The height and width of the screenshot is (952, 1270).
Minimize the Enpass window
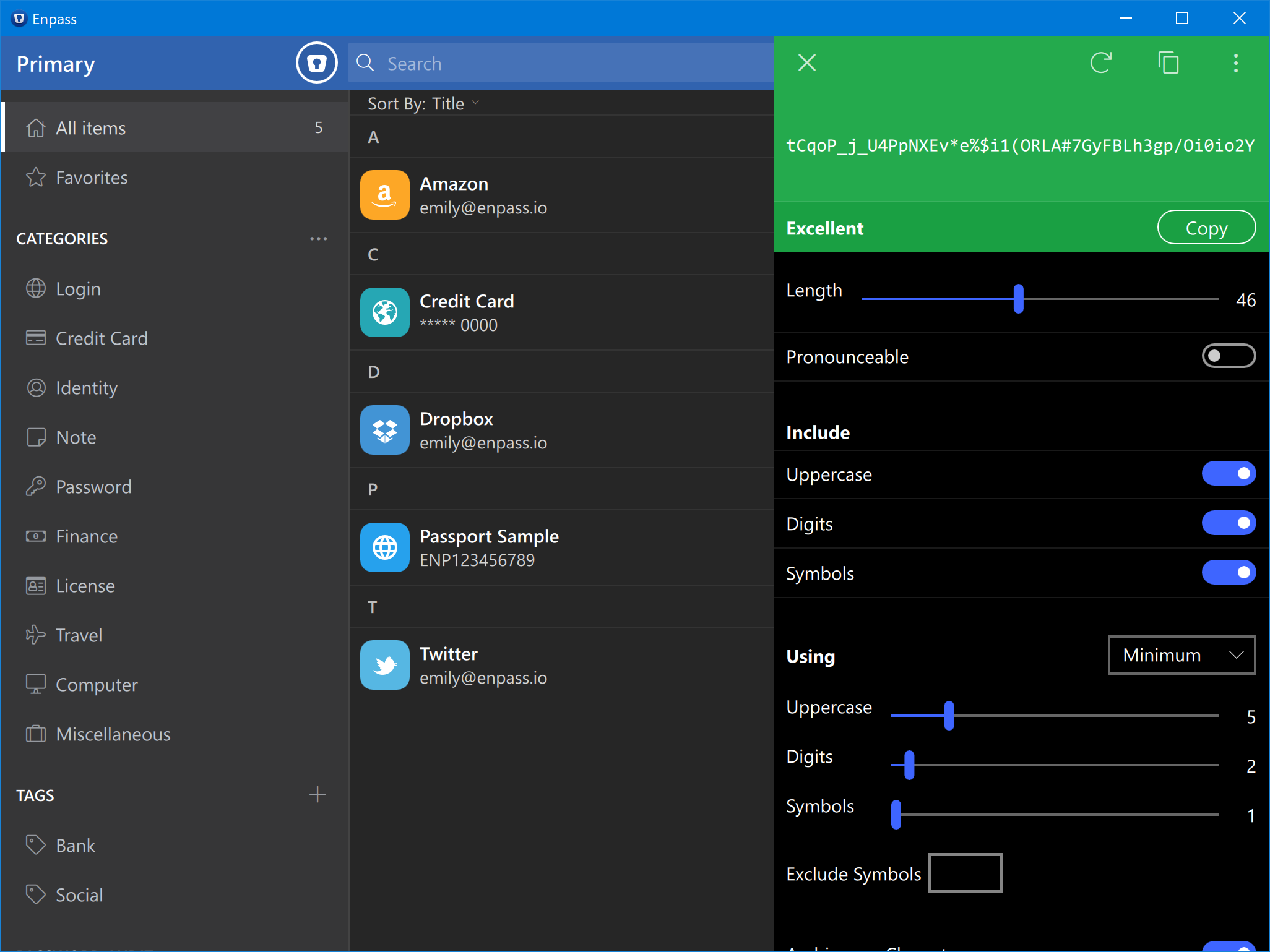click(1126, 18)
